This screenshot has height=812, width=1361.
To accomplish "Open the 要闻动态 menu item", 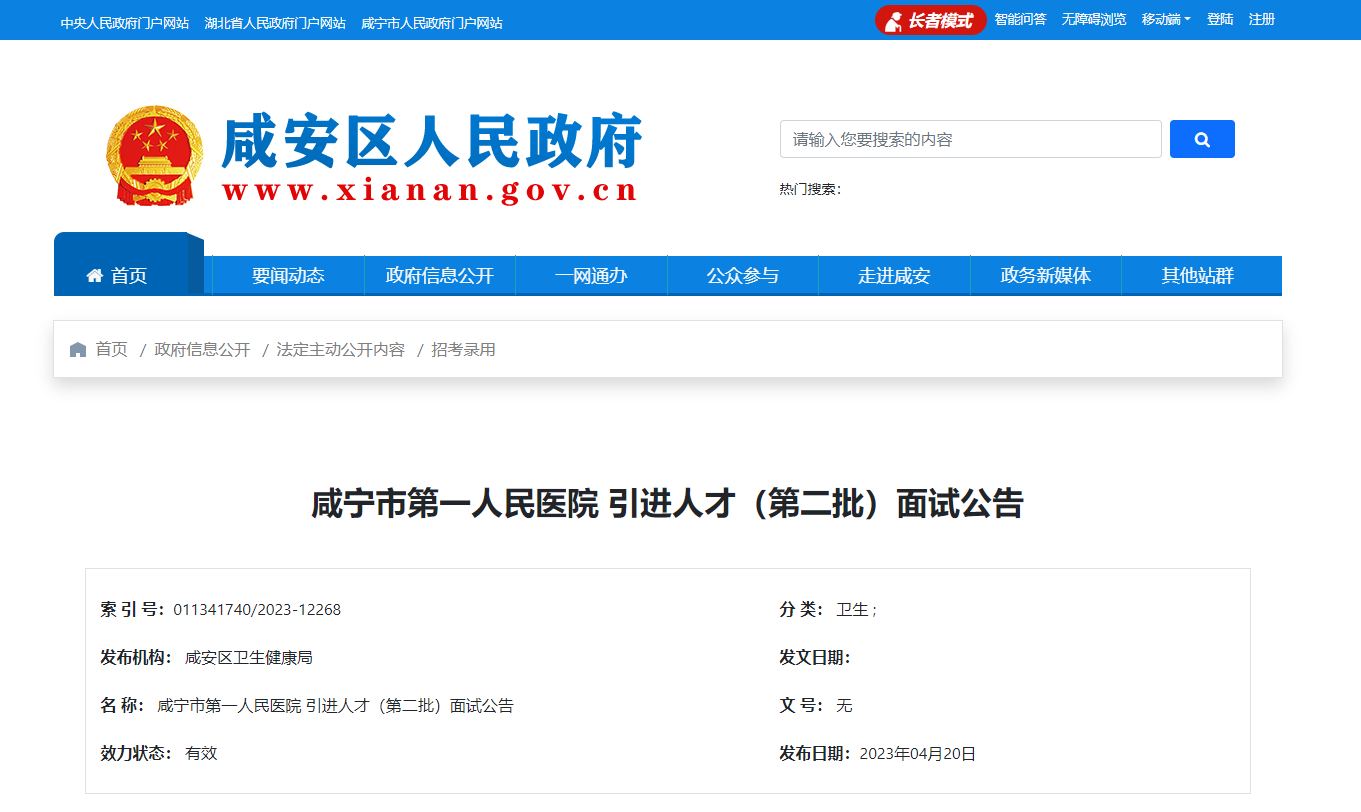I will point(288,276).
